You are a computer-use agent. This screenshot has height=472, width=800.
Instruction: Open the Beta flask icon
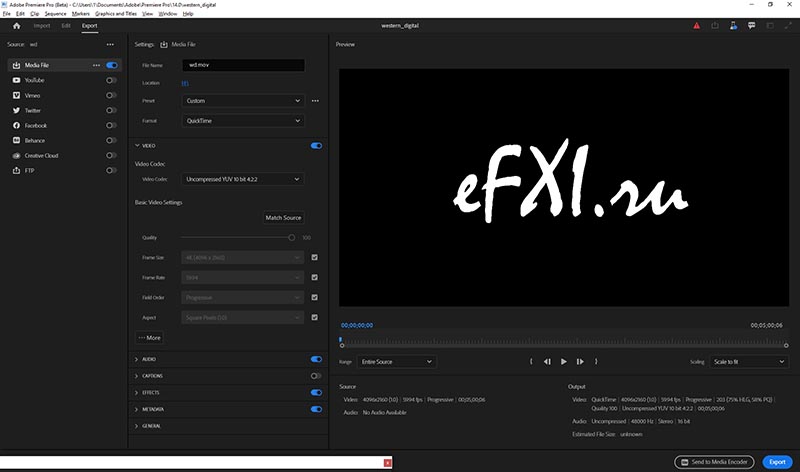(733, 26)
